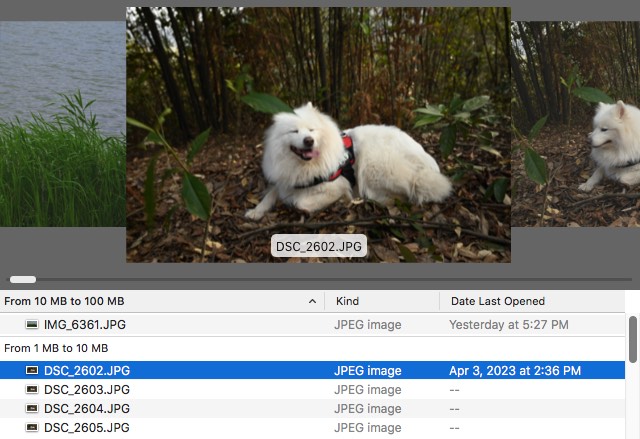This screenshot has width=640, height=439.
Task: Click the 'From 10 MB to 100 MB' size header
Action: pos(64,301)
